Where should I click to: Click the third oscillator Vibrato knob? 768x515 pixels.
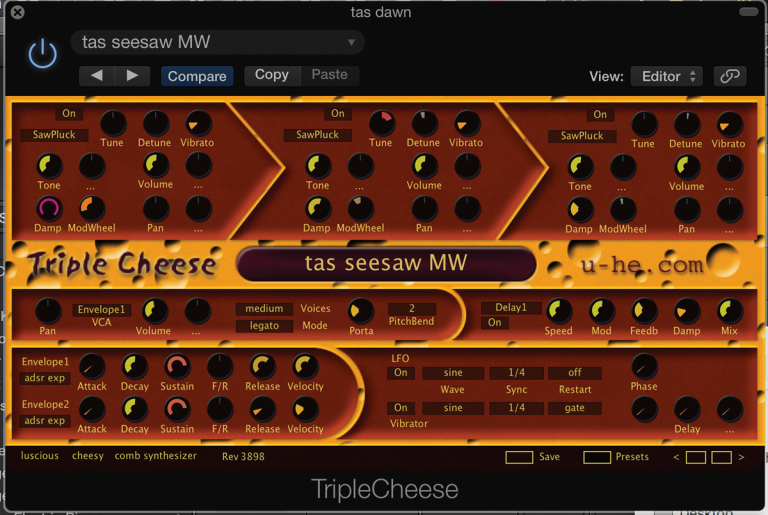coord(729,124)
